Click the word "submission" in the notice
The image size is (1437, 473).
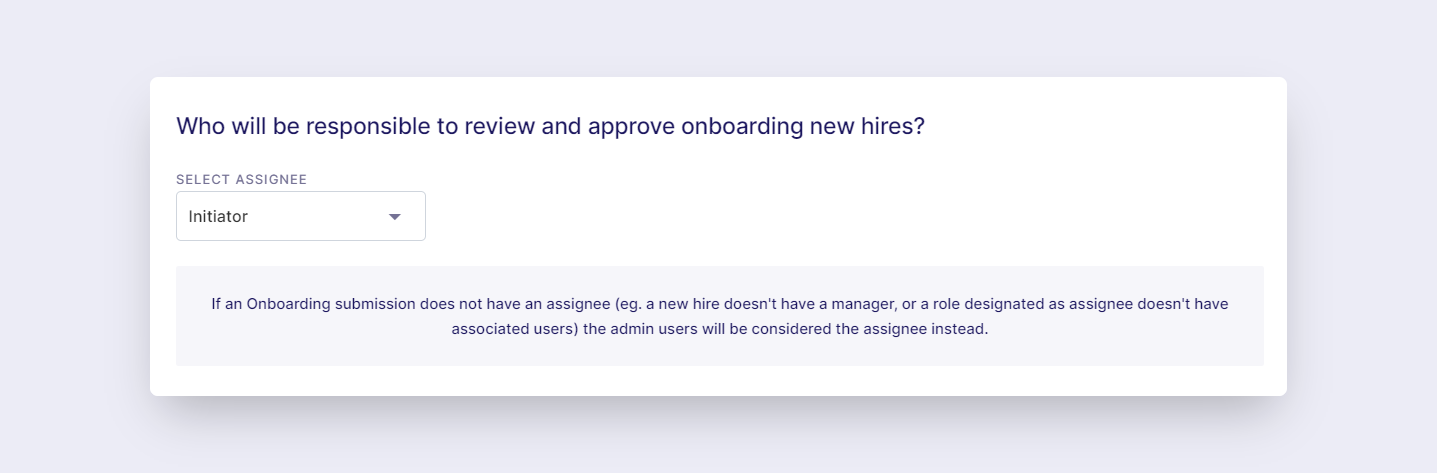tap(373, 304)
